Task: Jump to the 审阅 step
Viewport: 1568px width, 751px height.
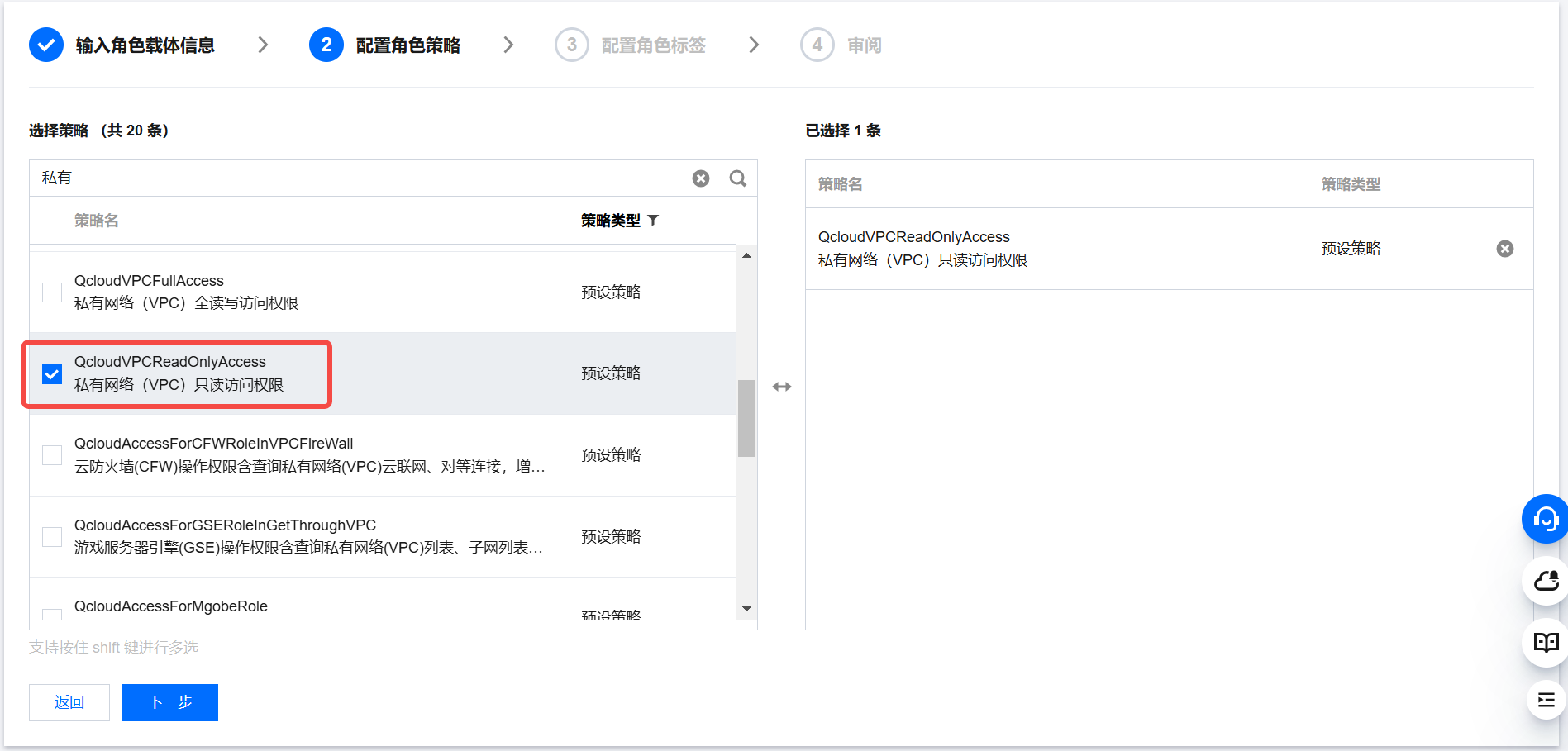Action: (x=863, y=45)
